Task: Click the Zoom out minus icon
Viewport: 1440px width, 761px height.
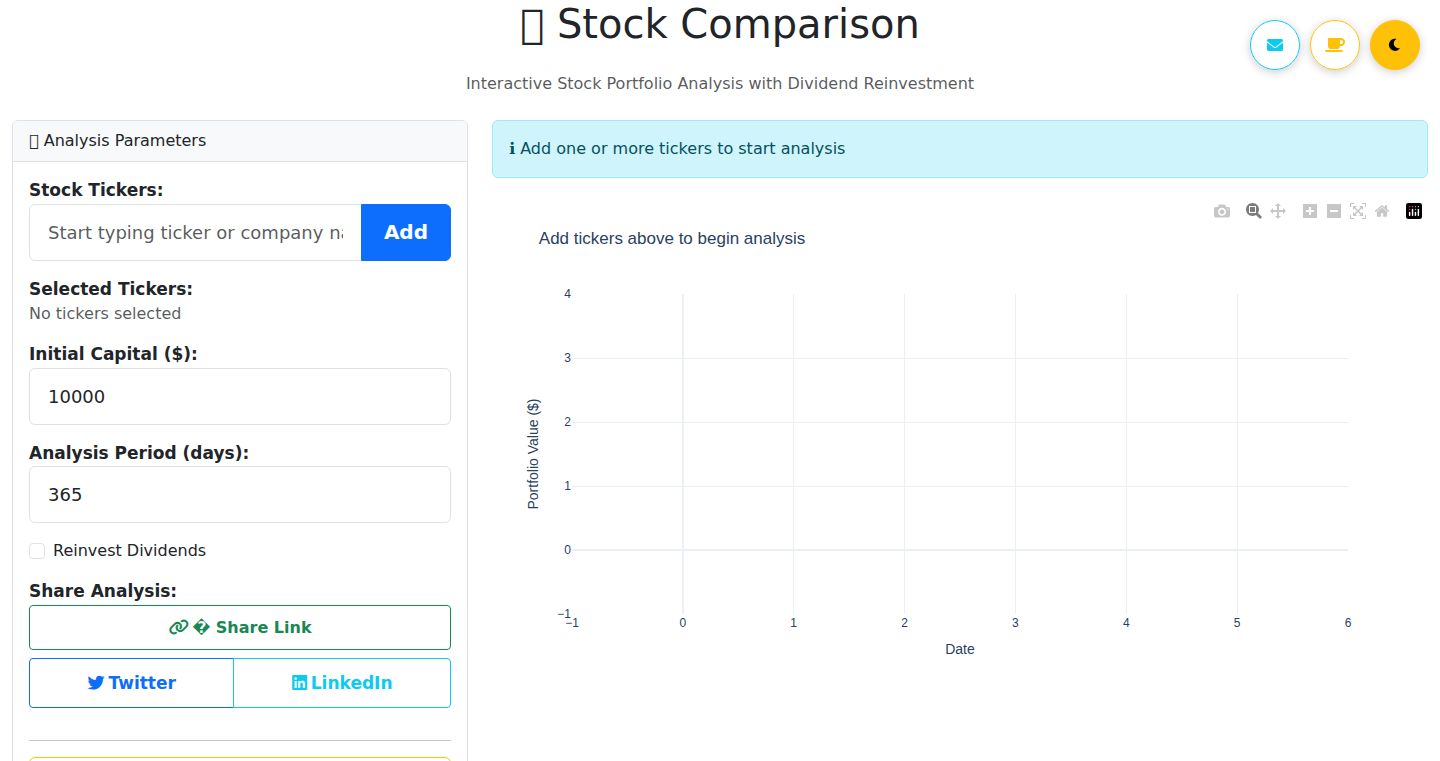Action: click(x=1334, y=211)
